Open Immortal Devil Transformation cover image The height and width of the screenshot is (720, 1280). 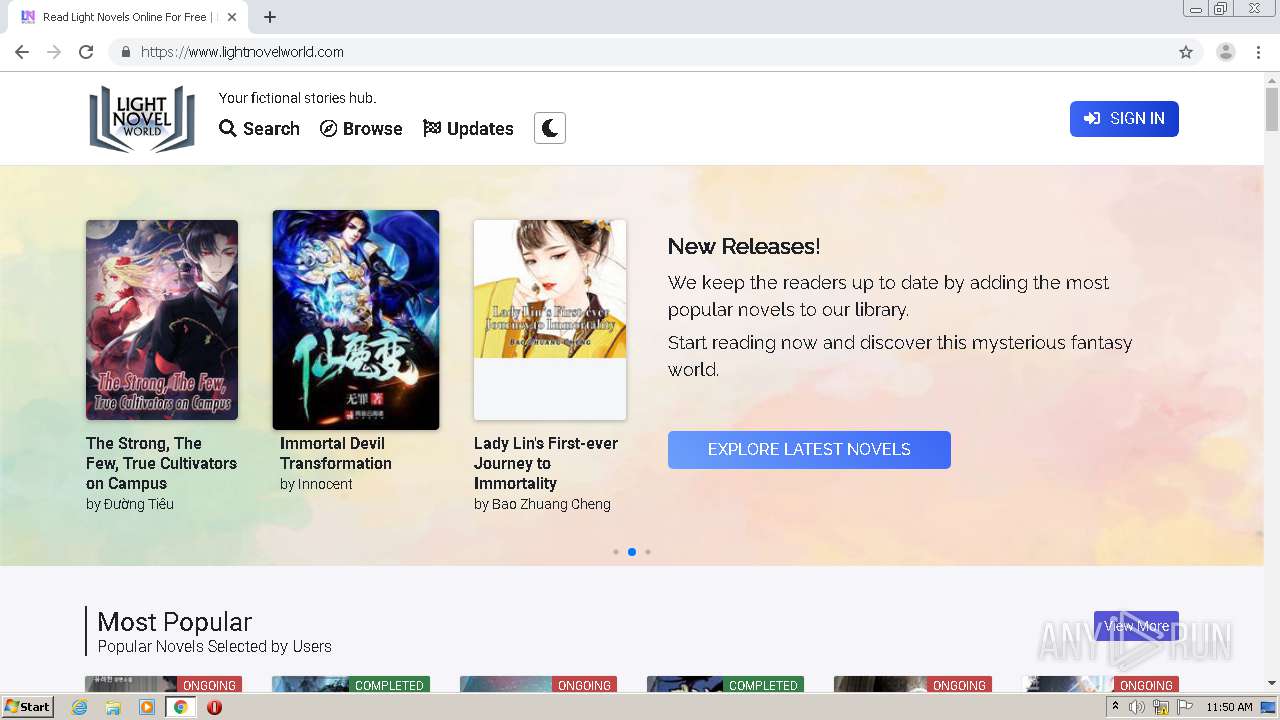(356, 320)
